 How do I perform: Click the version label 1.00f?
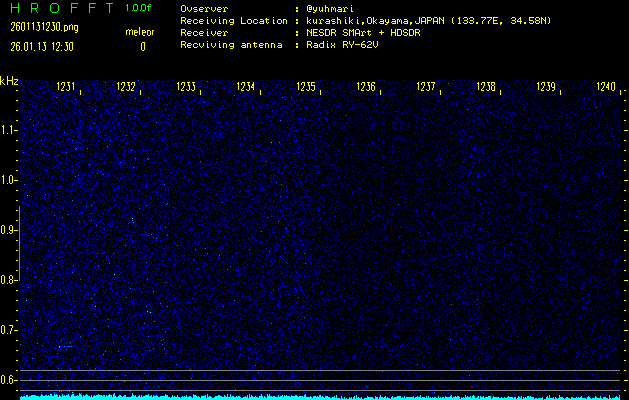pos(140,8)
